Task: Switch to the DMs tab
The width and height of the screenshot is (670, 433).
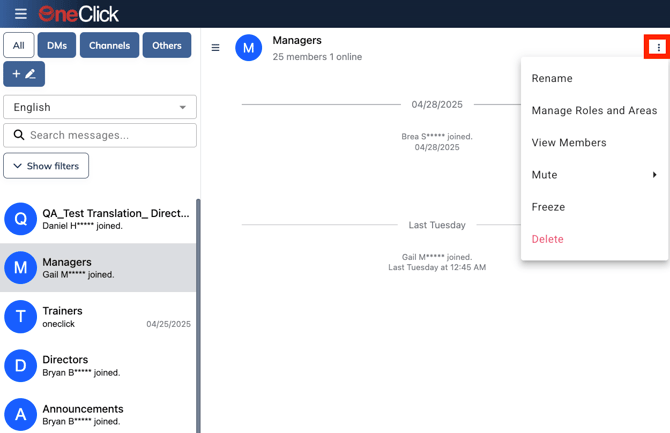Action: [x=57, y=45]
